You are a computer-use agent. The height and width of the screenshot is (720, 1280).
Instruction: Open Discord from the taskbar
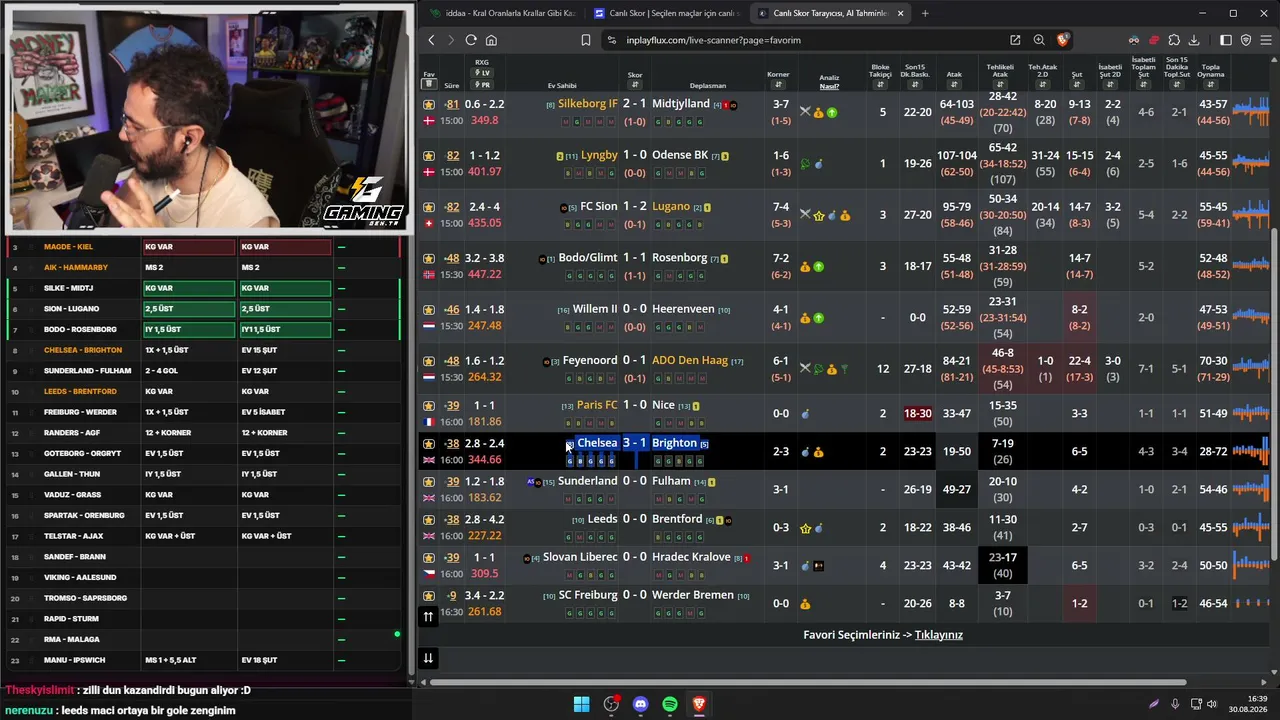pyautogui.click(x=640, y=704)
